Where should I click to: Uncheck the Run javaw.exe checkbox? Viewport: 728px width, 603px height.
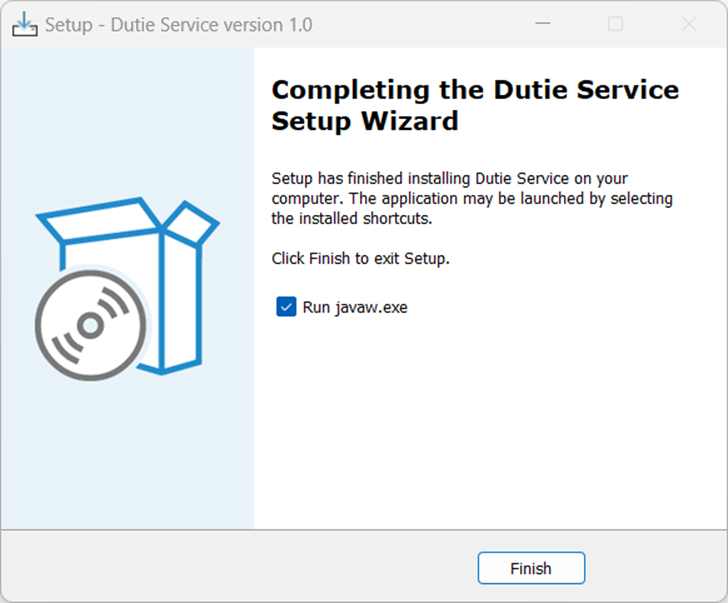286,307
